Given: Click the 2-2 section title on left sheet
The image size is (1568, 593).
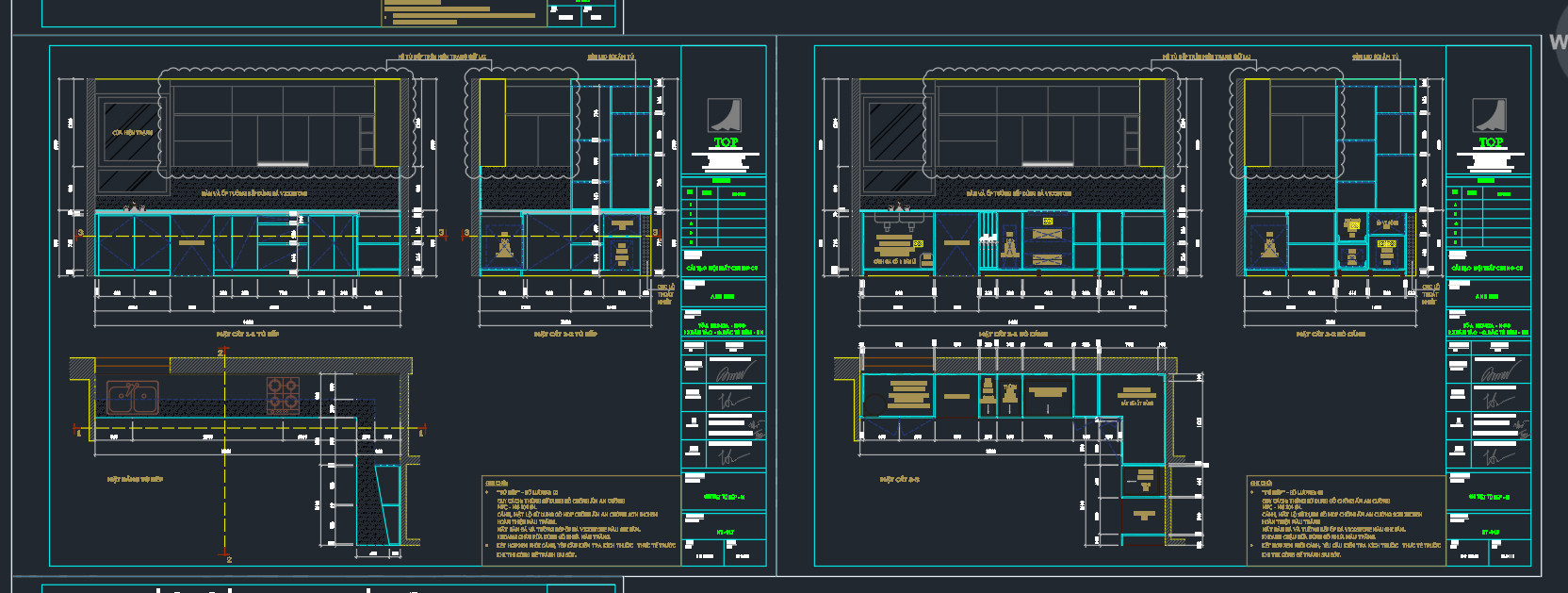Looking at the screenshot, I should click(565, 334).
